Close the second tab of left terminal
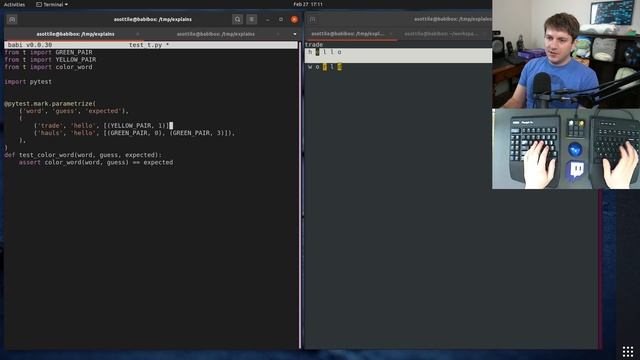Image resolution: width=640 pixels, height=360 pixels. pos(278,34)
